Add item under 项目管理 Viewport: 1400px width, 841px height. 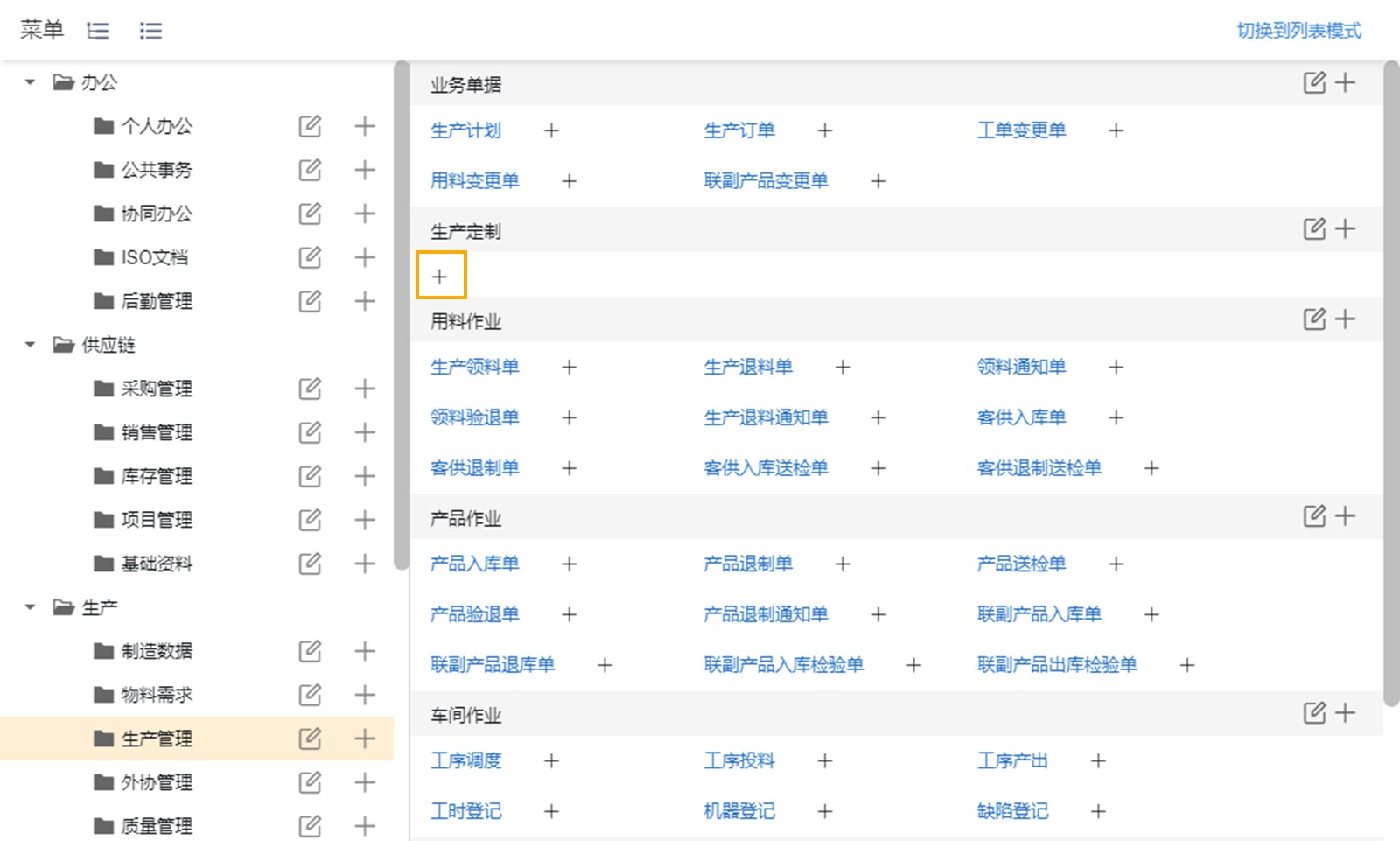[x=365, y=520]
